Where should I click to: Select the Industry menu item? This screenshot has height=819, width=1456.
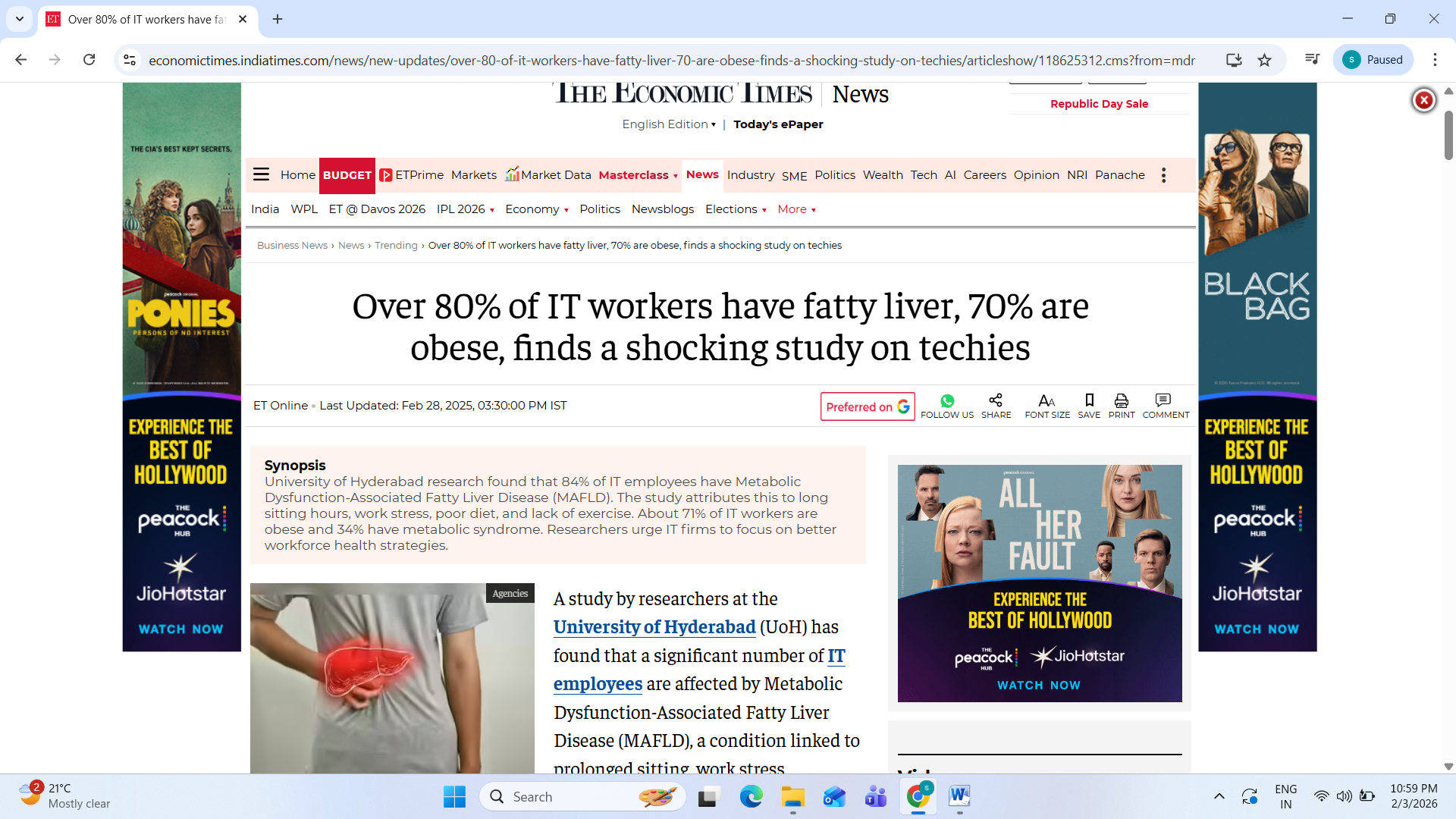tap(751, 175)
